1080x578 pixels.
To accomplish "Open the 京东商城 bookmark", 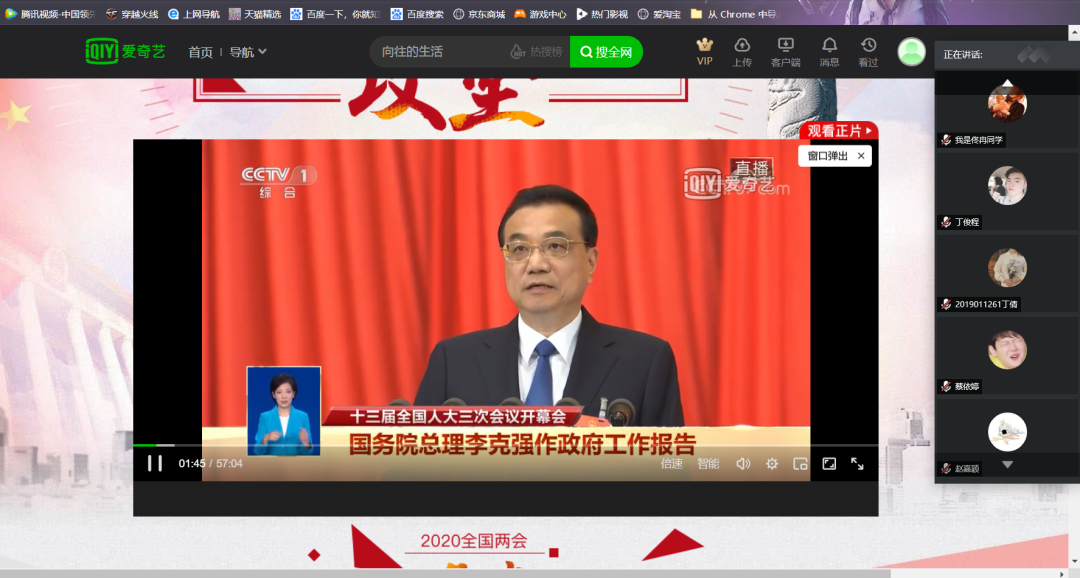I will coord(479,14).
